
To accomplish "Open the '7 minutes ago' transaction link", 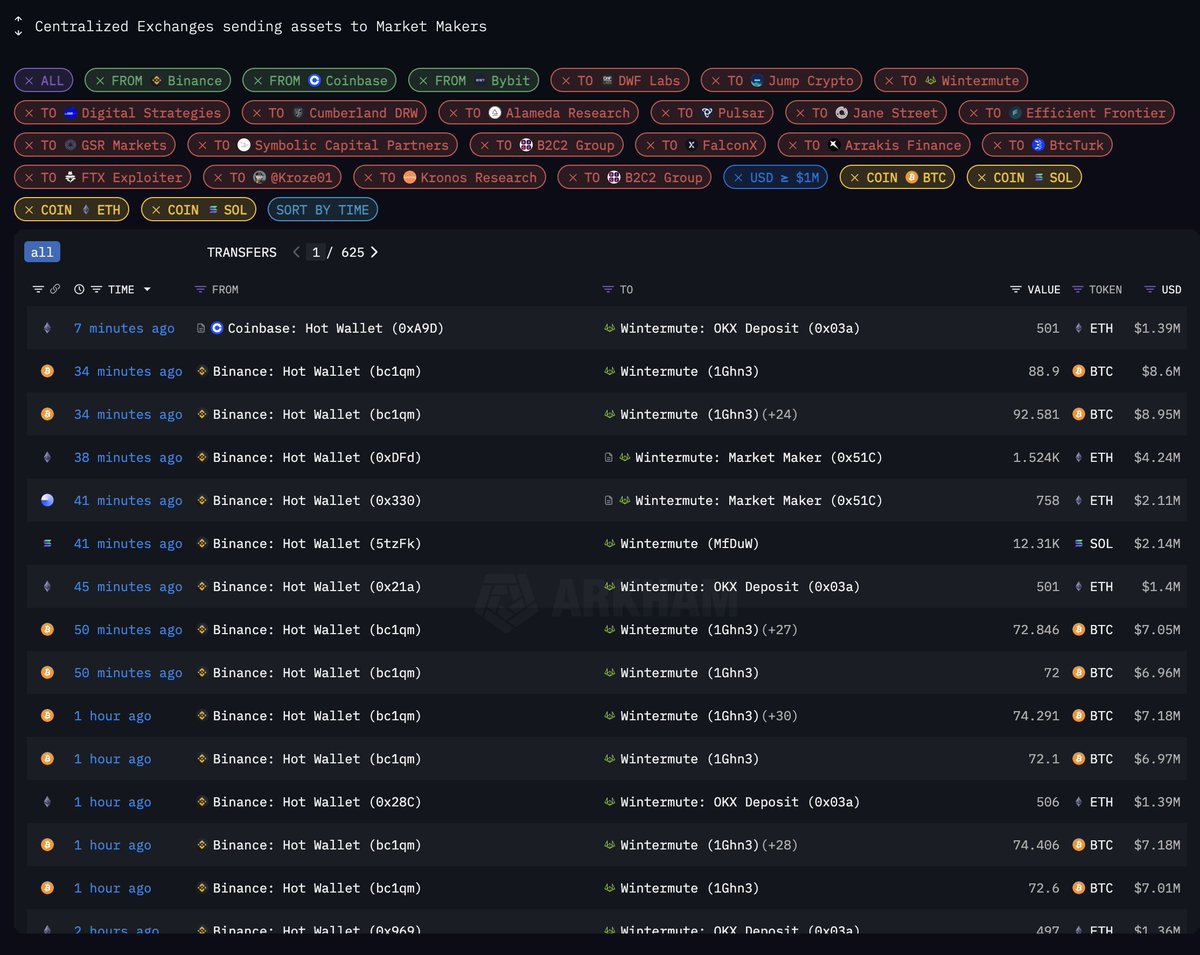I will pyautogui.click(x=124, y=328).
